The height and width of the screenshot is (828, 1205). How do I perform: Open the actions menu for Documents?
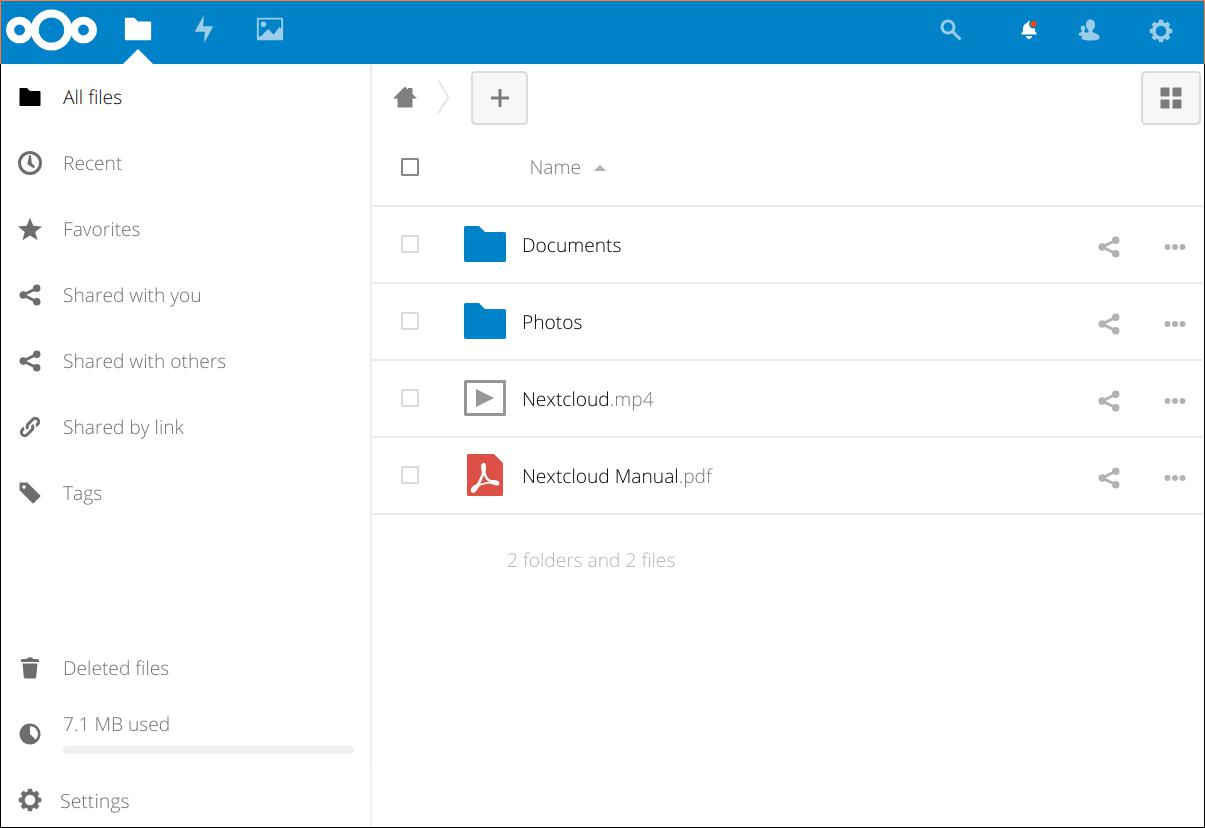point(1175,246)
